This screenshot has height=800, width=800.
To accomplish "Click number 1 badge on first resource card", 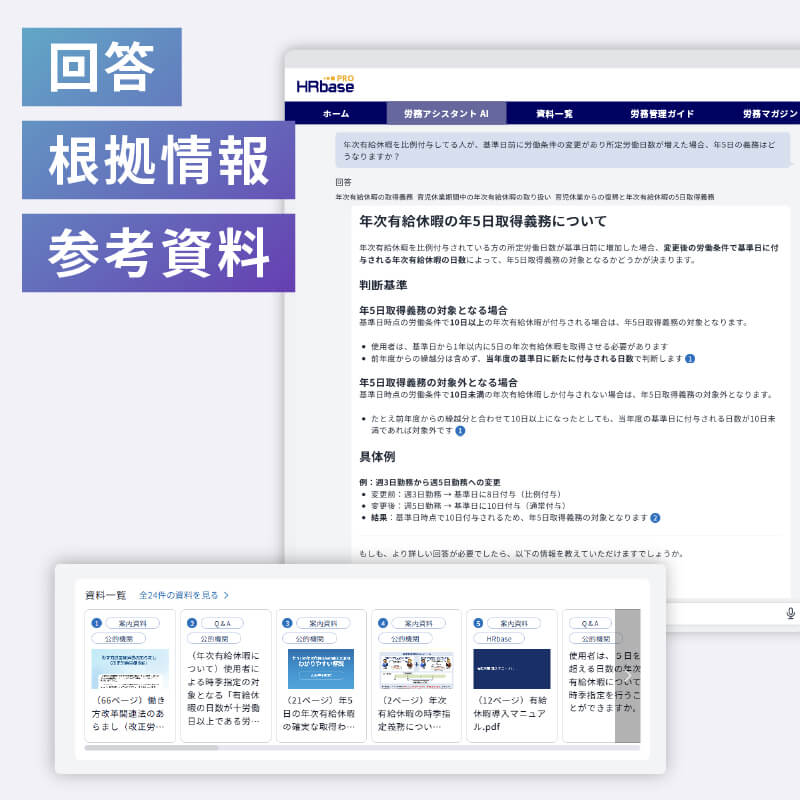I will coord(96,622).
